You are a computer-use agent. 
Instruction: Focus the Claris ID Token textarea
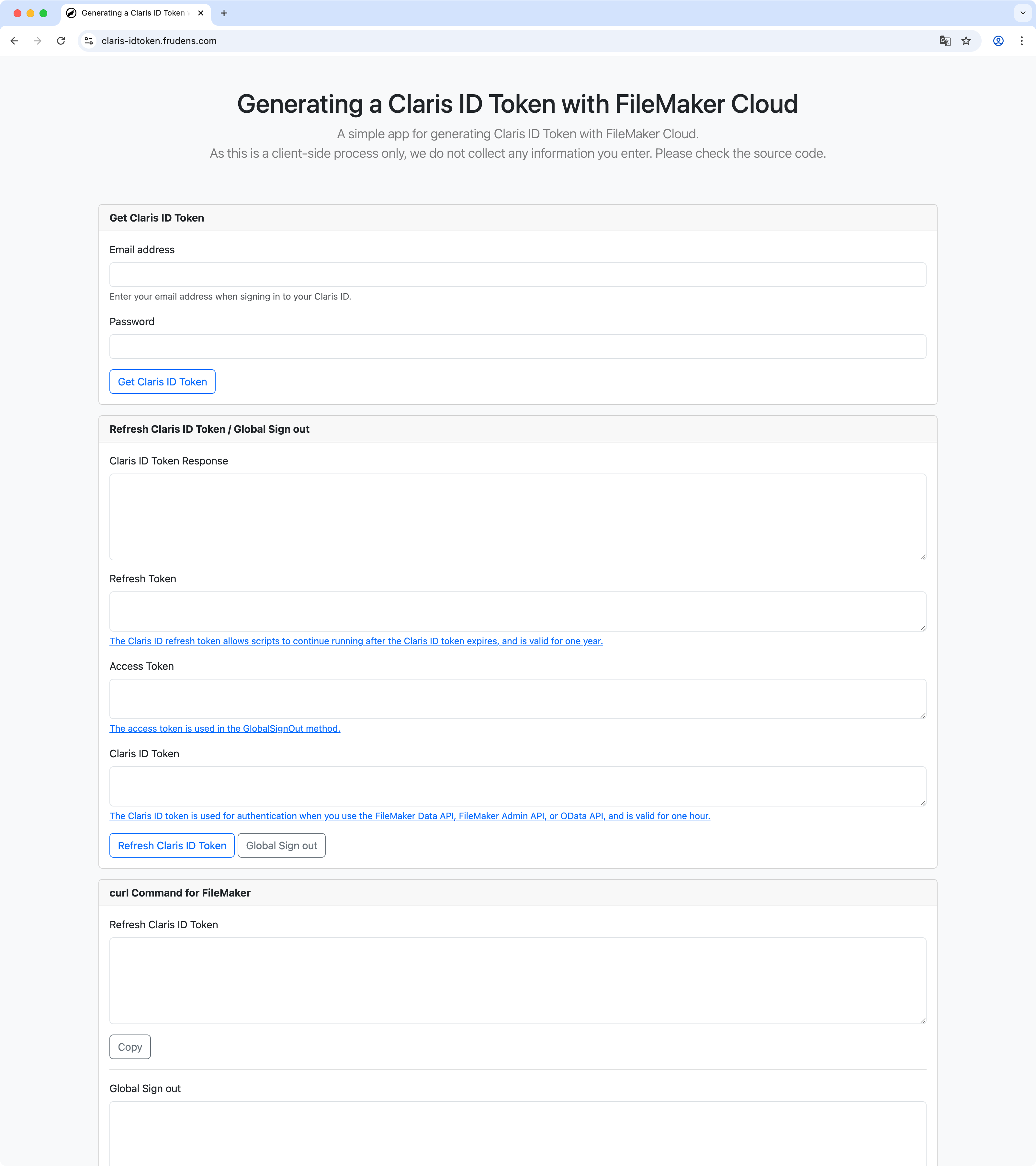pos(518,786)
